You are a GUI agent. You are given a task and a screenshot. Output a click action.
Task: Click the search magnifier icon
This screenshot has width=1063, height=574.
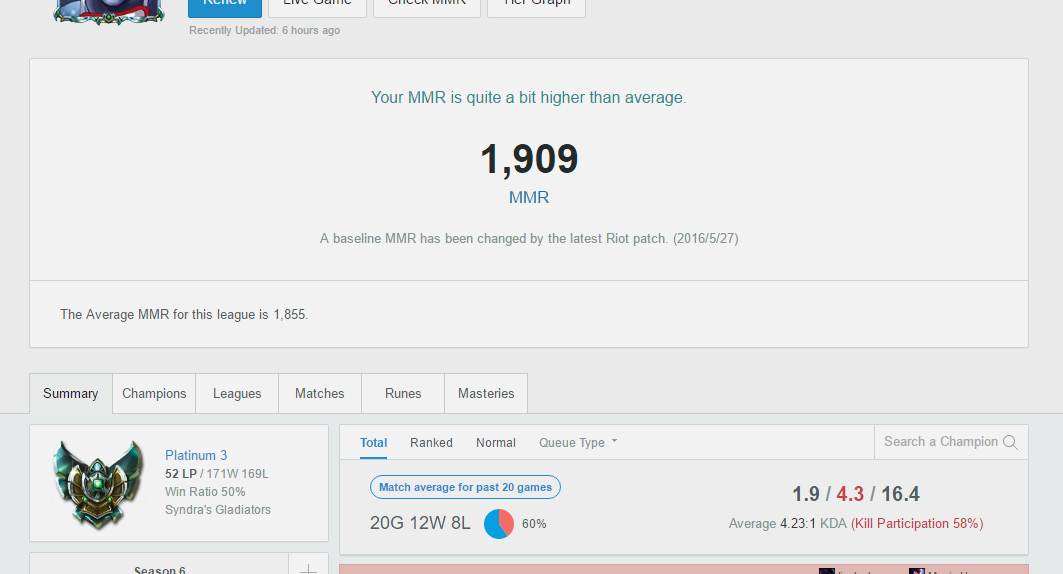(x=1010, y=442)
